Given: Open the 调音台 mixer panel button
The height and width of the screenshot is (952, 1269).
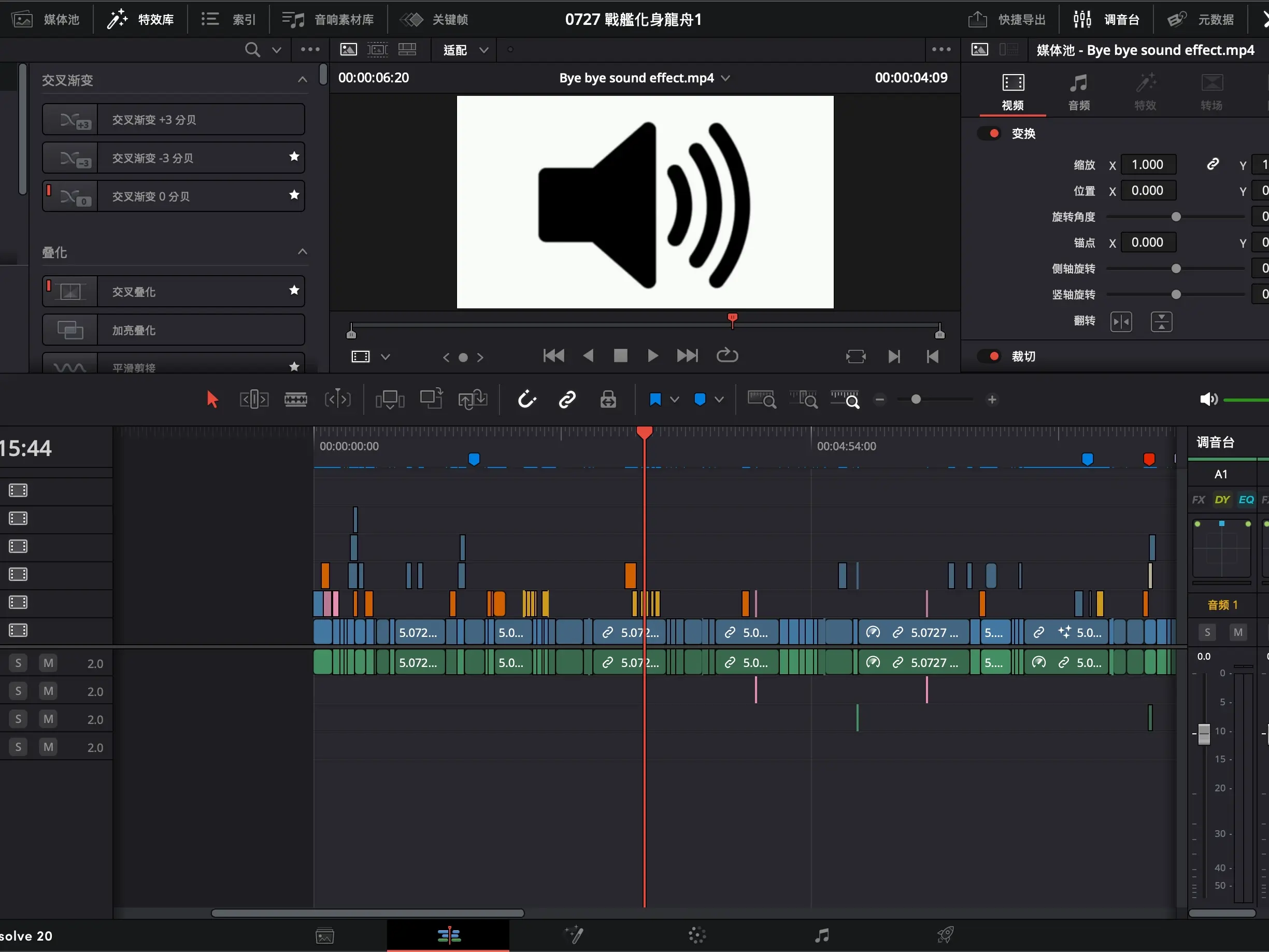Looking at the screenshot, I should pos(1107,20).
